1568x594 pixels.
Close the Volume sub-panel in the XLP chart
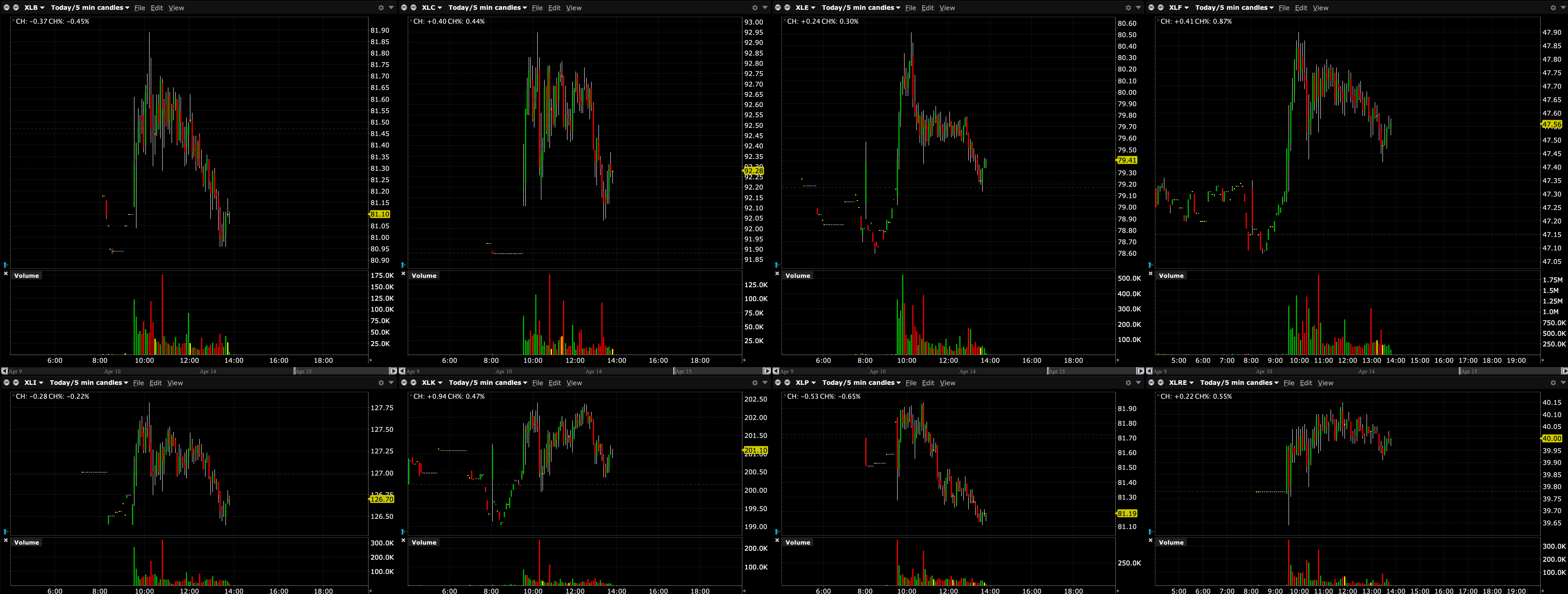(777, 540)
